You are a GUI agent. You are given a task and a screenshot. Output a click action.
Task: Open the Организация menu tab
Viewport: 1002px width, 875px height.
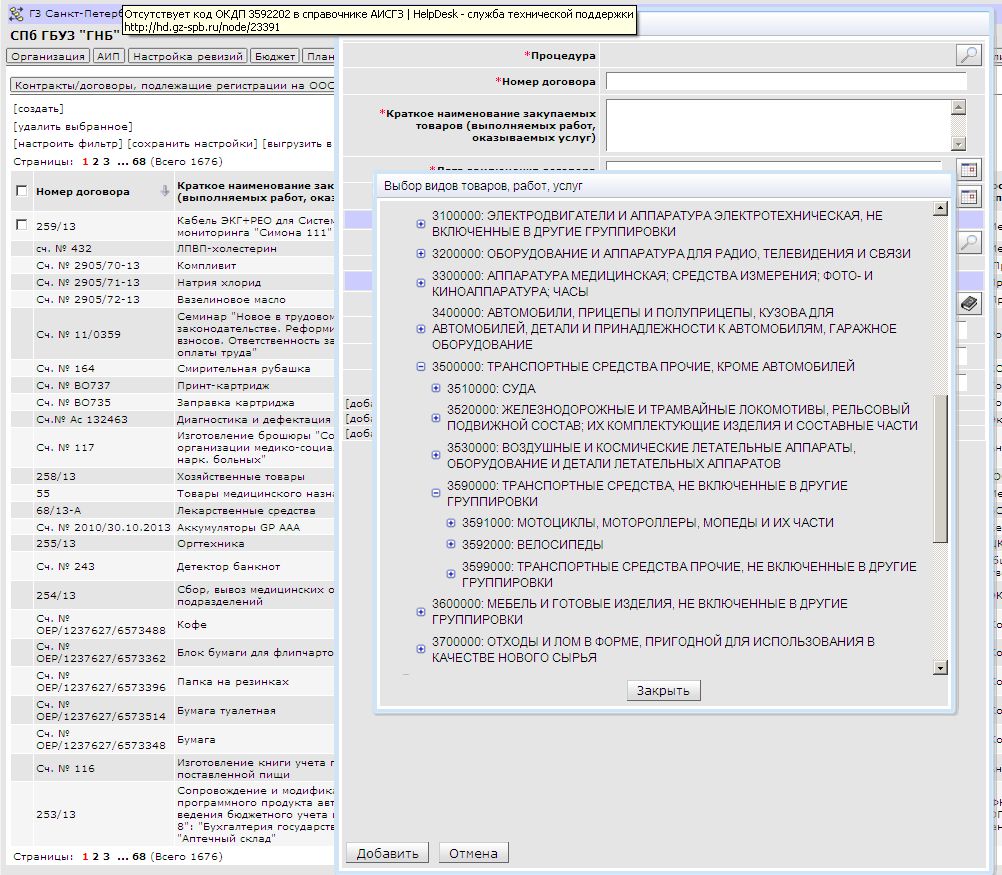point(48,56)
